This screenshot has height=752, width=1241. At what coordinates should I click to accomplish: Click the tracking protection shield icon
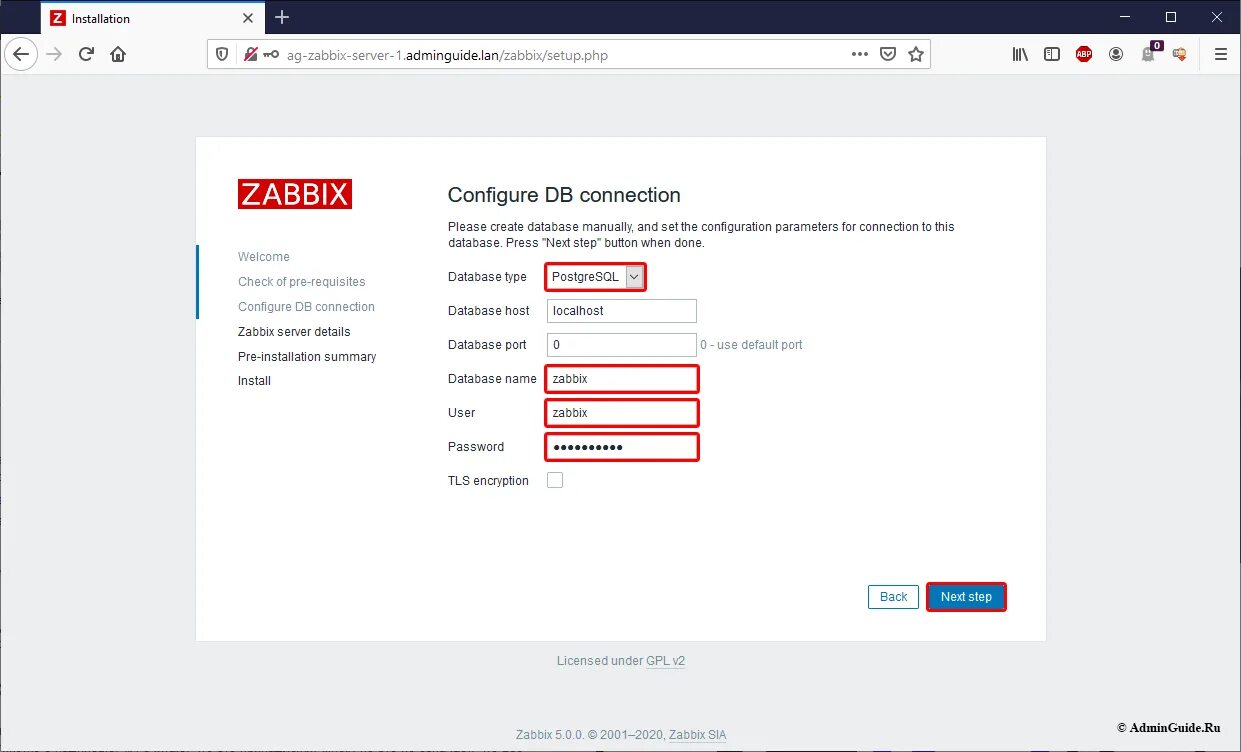[223, 55]
